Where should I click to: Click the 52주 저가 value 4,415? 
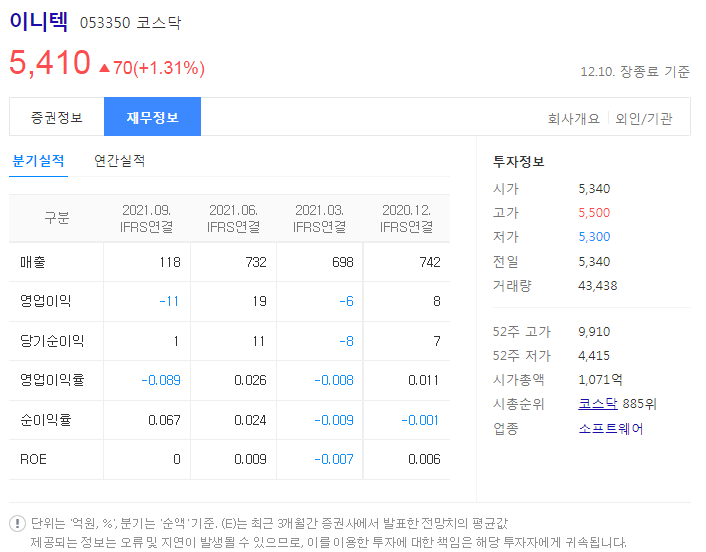pos(594,356)
